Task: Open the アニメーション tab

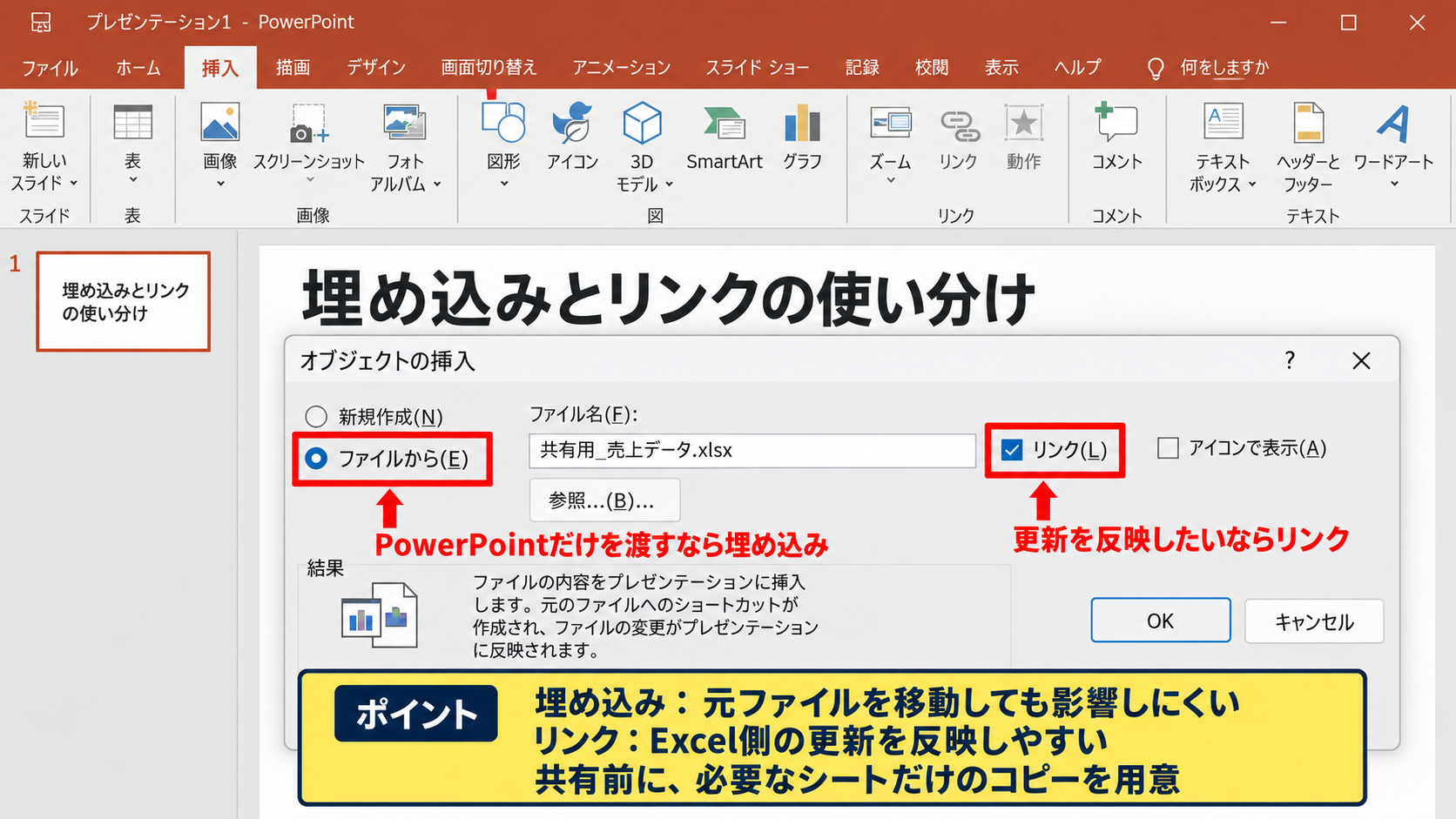Action: [621, 68]
